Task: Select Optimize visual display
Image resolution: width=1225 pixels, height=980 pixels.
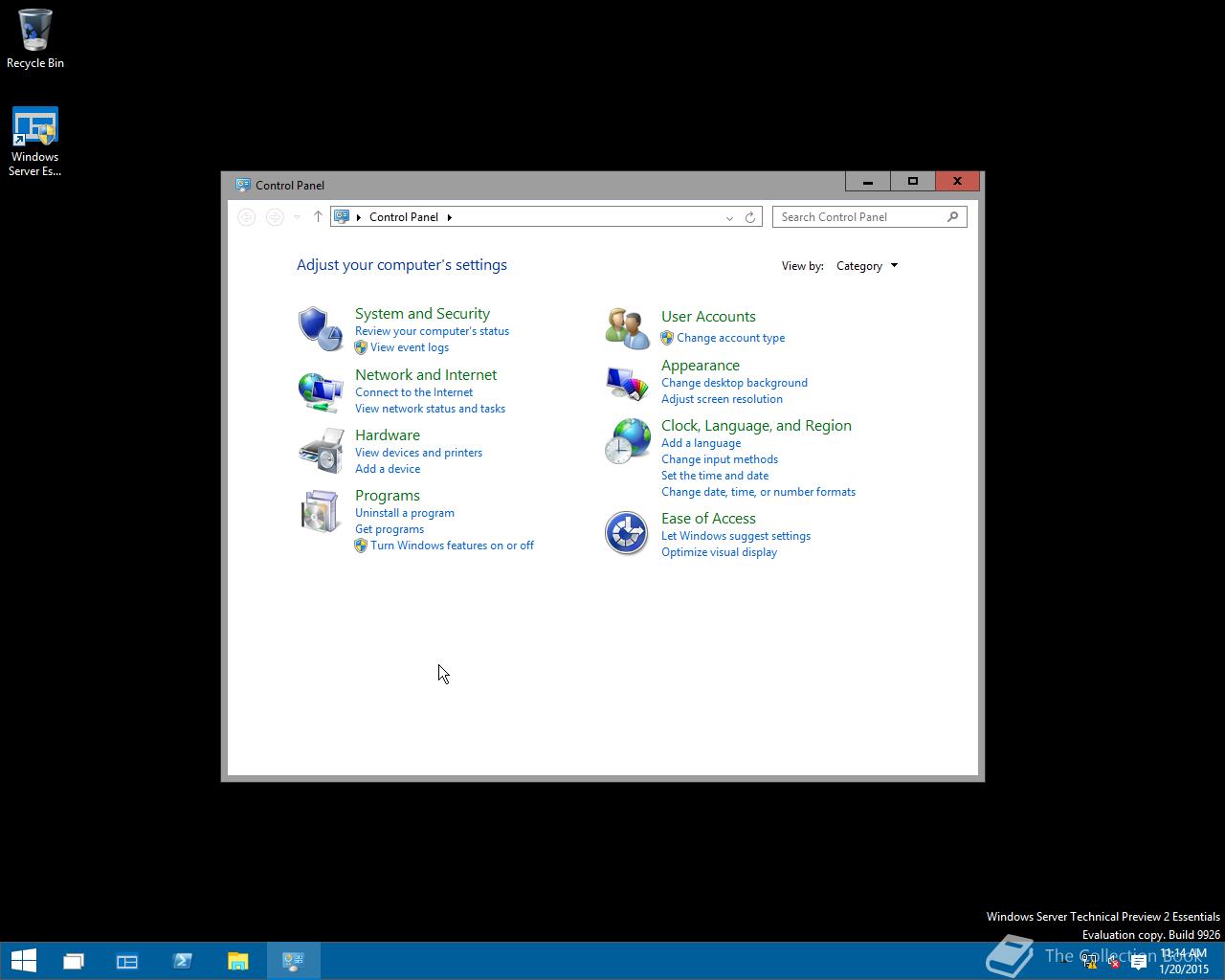Action: [x=719, y=552]
